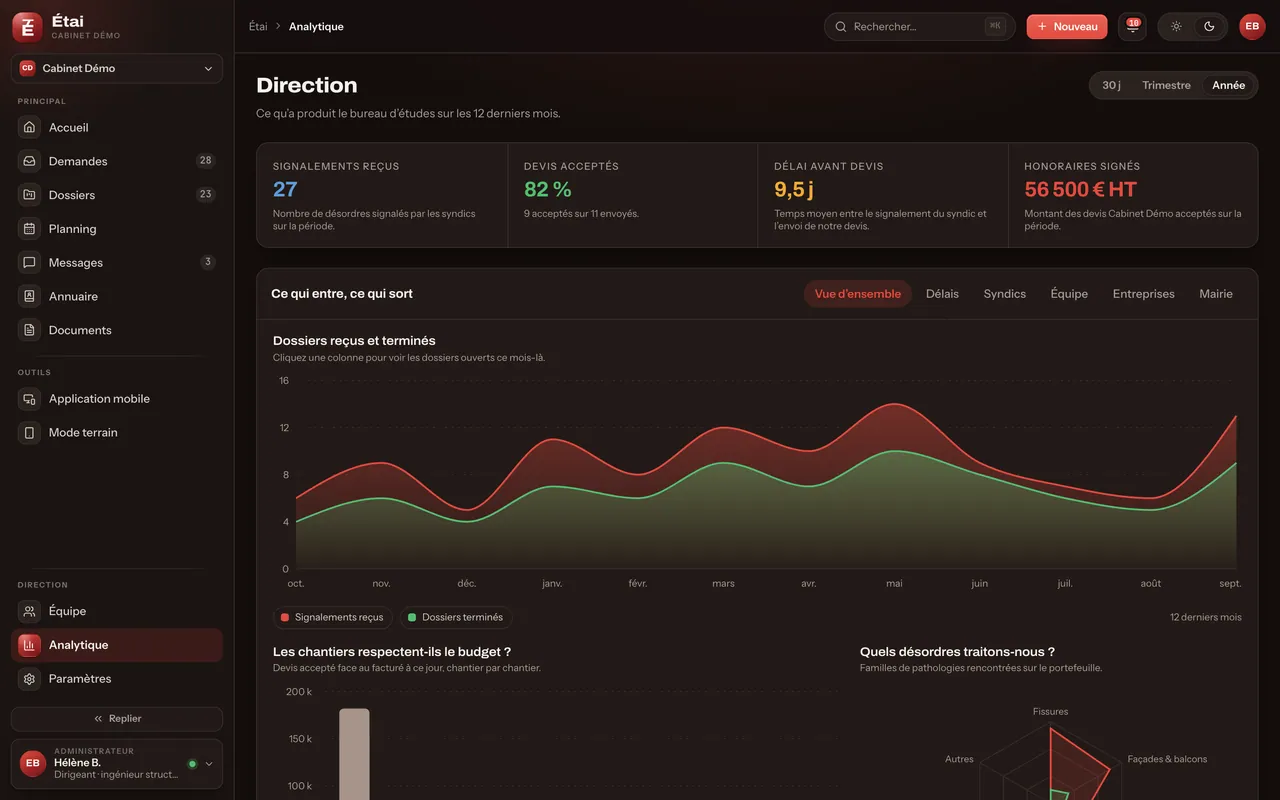Select the 30 j period
This screenshot has width=1280, height=800.
pos(1111,86)
